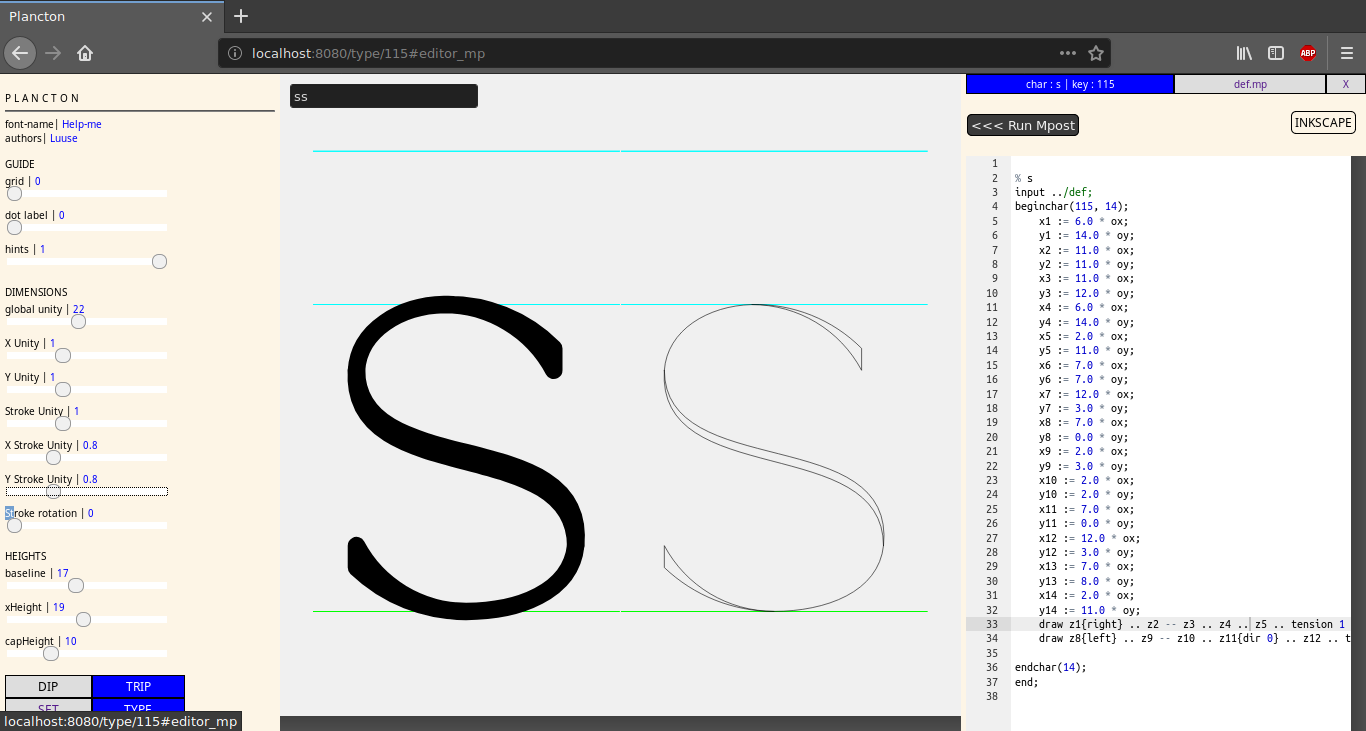Image resolution: width=1366 pixels, height=731 pixels.
Task: Switch to the def.mp editor tab
Action: 1250,84
